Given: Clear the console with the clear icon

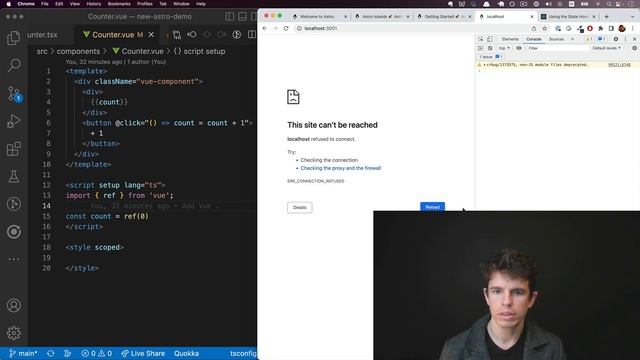Looking at the screenshot, I should click(490, 48).
